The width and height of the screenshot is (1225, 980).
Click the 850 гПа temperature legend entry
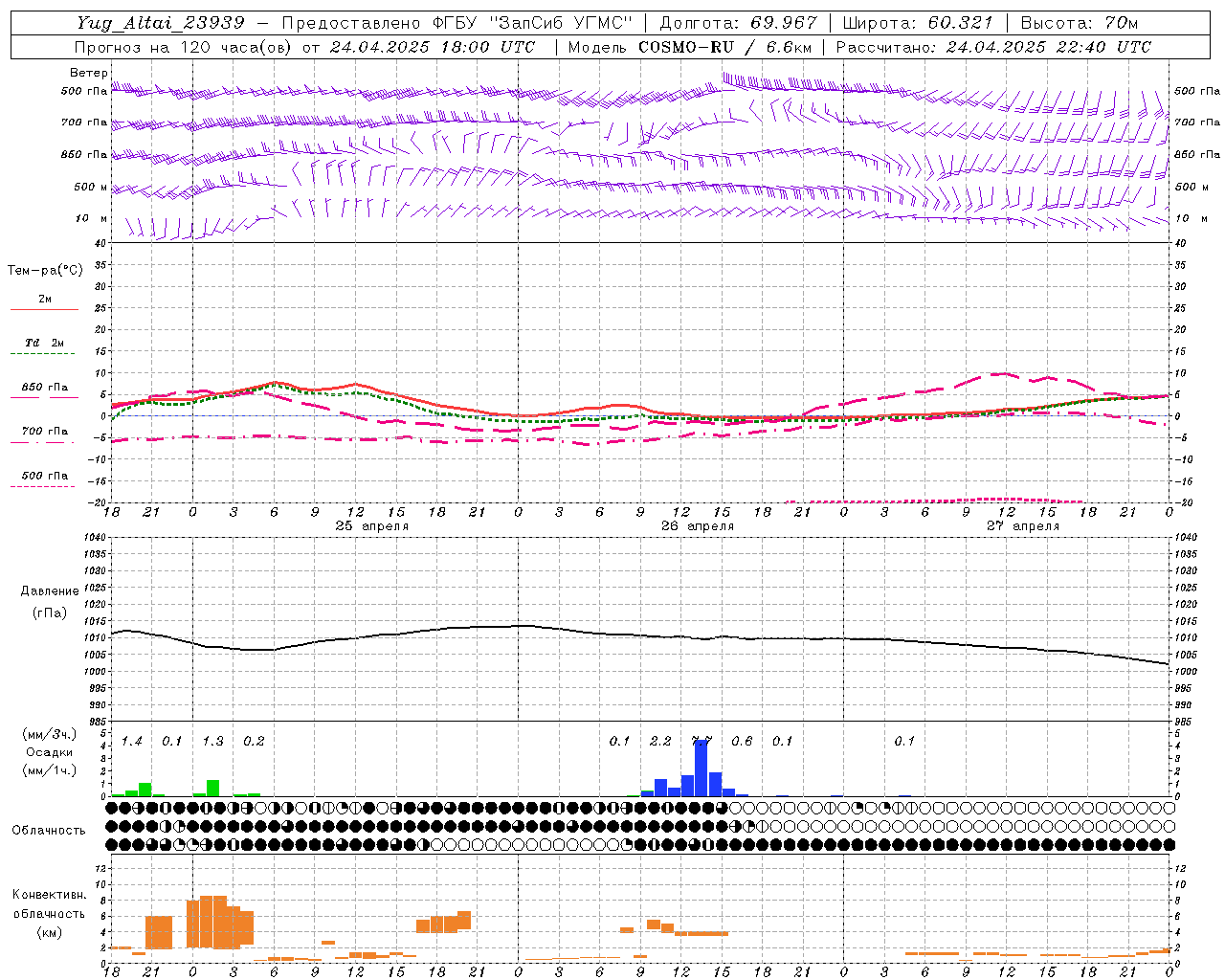point(44,388)
